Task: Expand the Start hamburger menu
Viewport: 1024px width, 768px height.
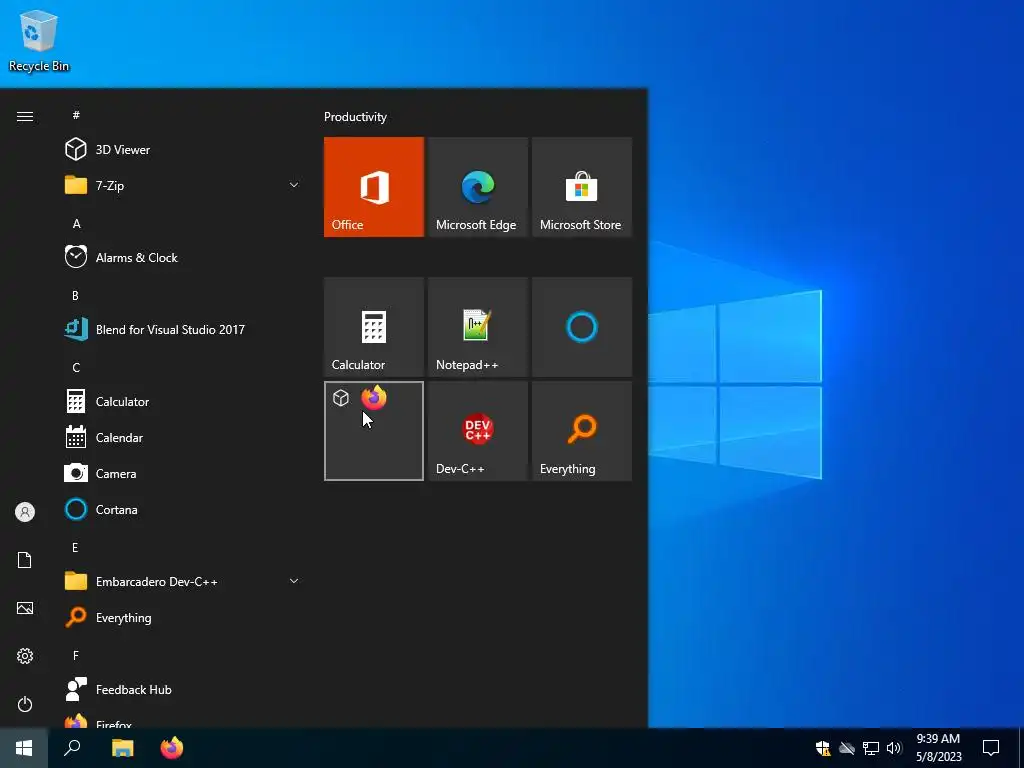Action: [x=25, y=116]
